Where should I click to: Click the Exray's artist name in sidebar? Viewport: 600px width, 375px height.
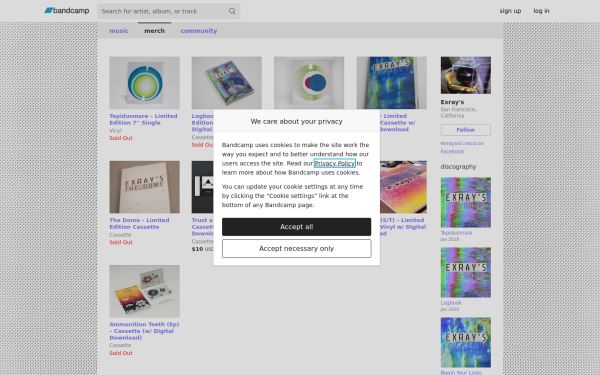452,102
